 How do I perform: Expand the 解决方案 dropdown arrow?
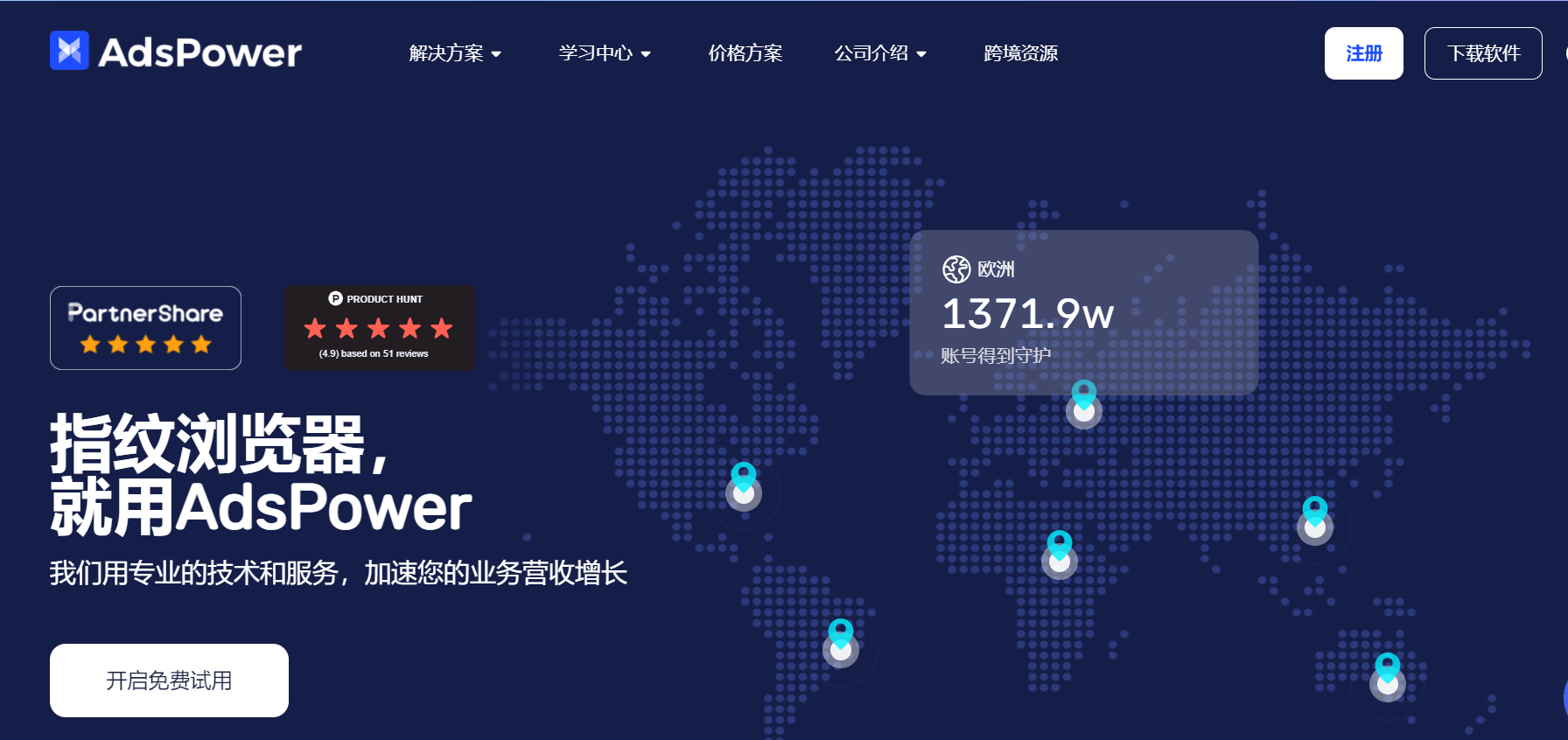[496, 54]
